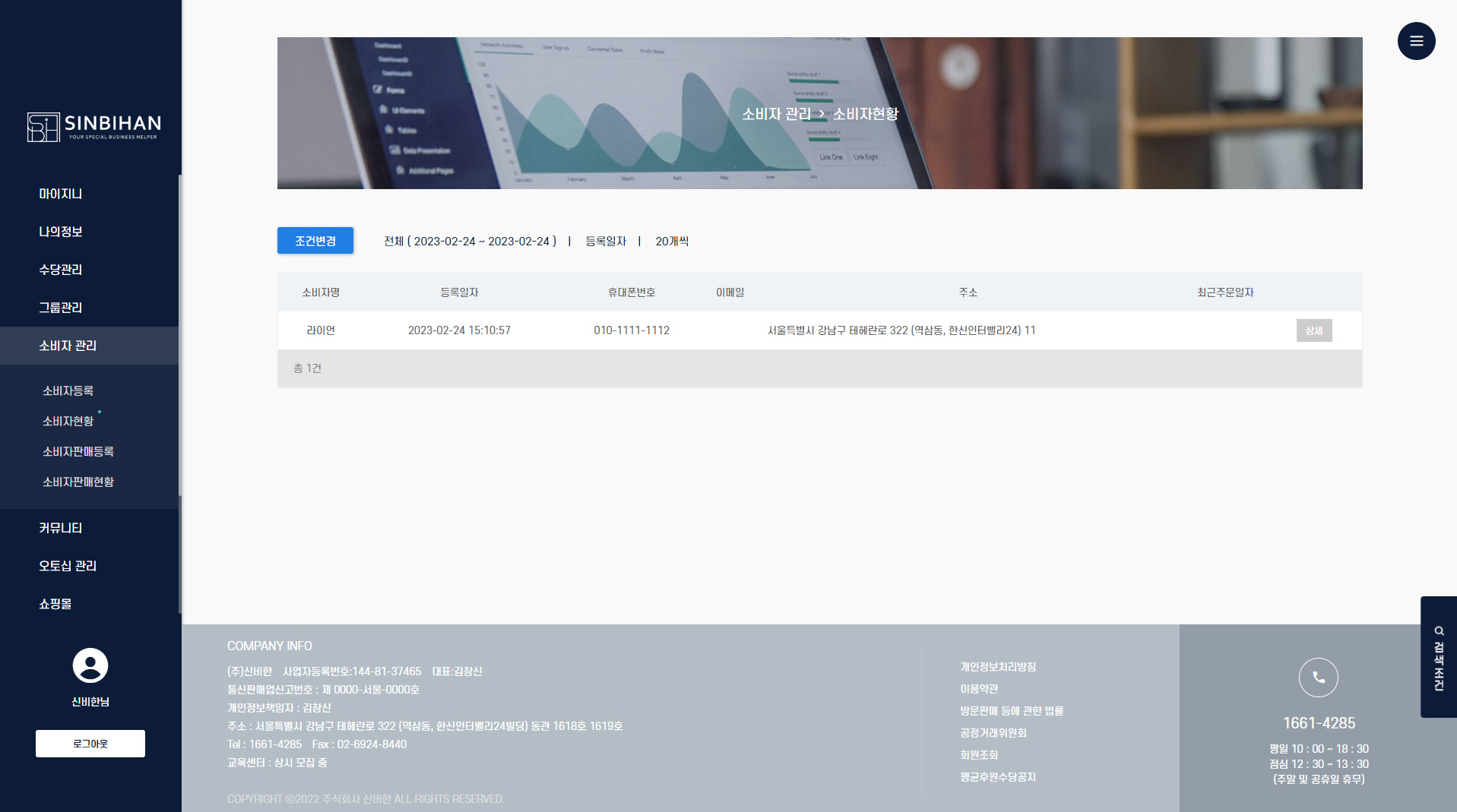The image size is (1457, 812).
Task: Collapse the 소비자 관리 menu
Action: 89,346
